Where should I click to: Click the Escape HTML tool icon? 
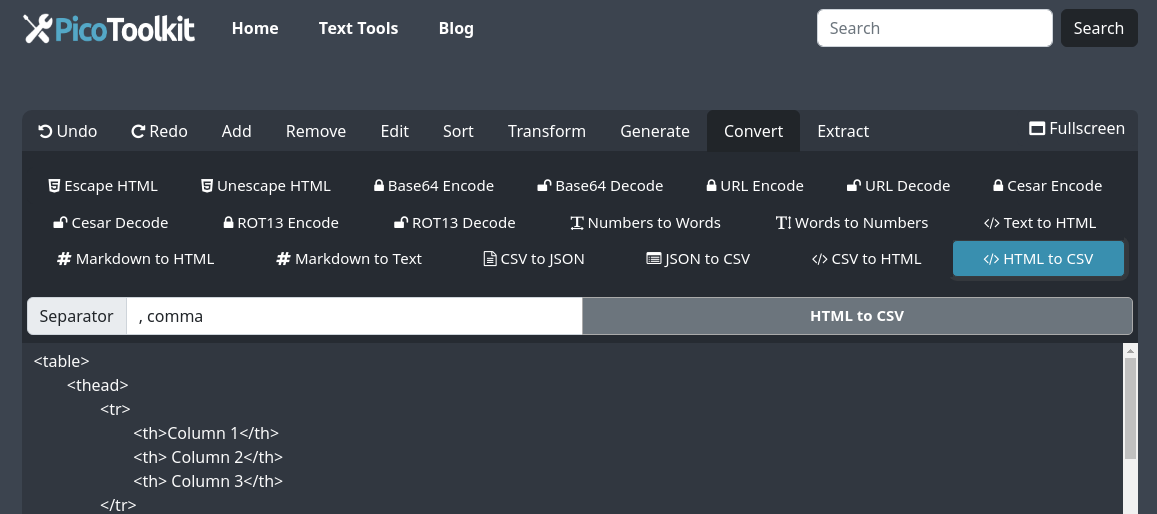55,186
